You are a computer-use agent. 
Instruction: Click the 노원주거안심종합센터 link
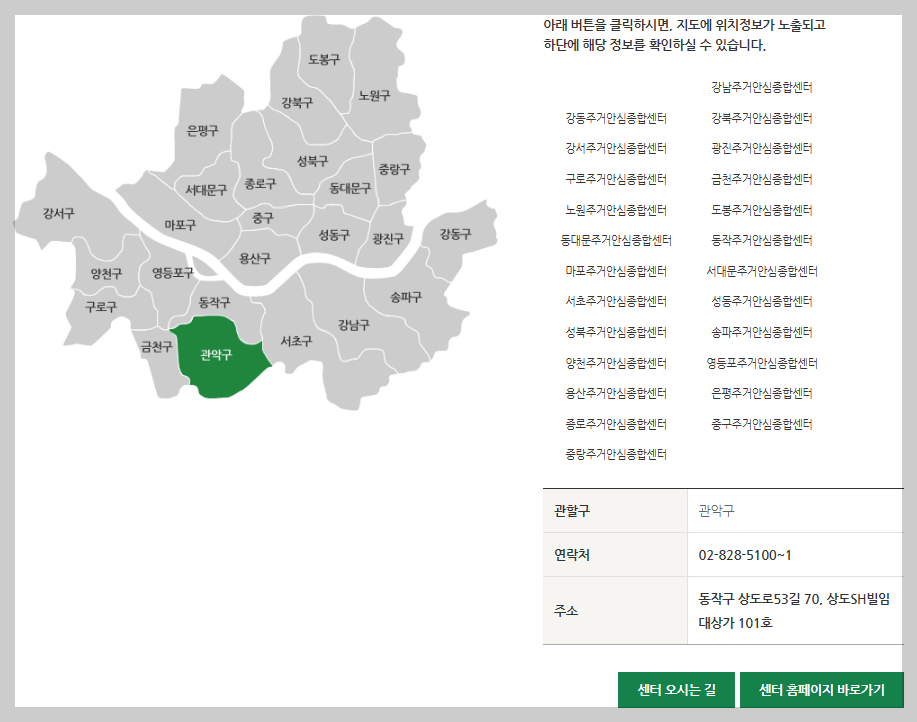(616, 209)
